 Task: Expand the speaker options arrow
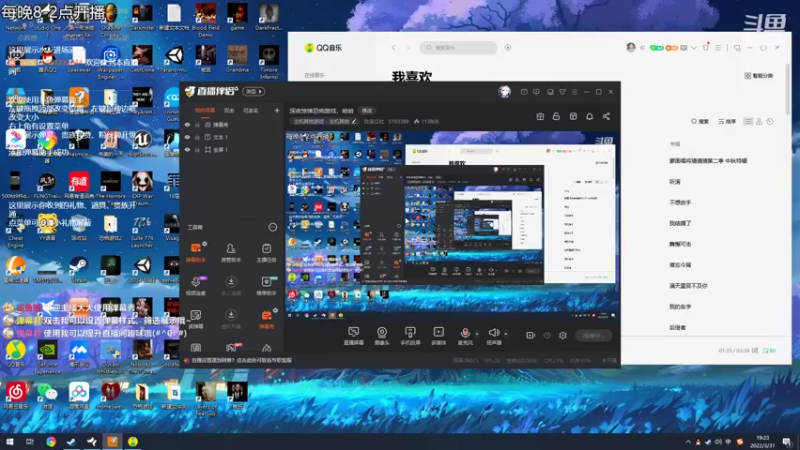[506, 334]
